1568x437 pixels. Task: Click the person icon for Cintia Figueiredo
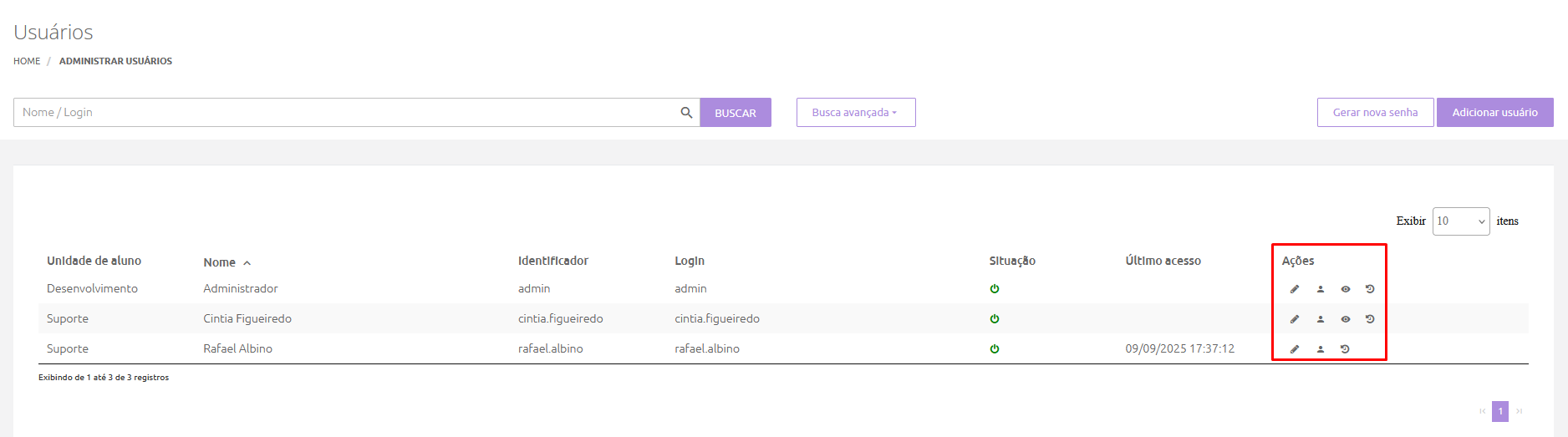[1321, 319]
